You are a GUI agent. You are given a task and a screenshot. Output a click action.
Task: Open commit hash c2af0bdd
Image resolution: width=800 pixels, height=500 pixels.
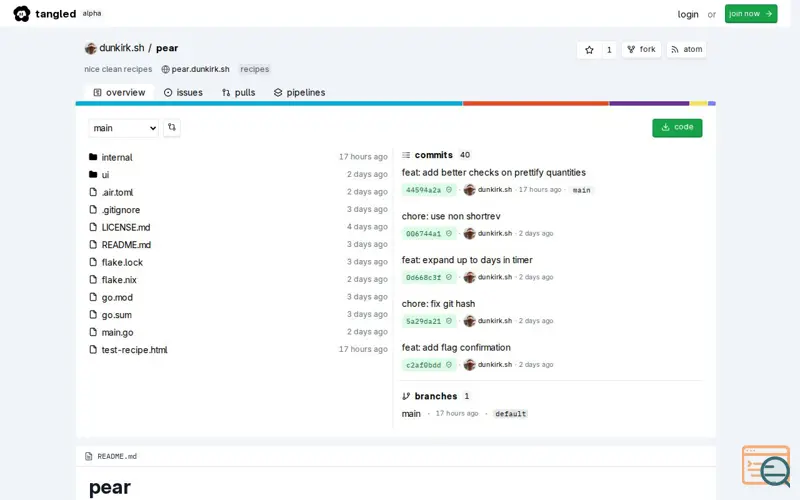coord(423,365)
